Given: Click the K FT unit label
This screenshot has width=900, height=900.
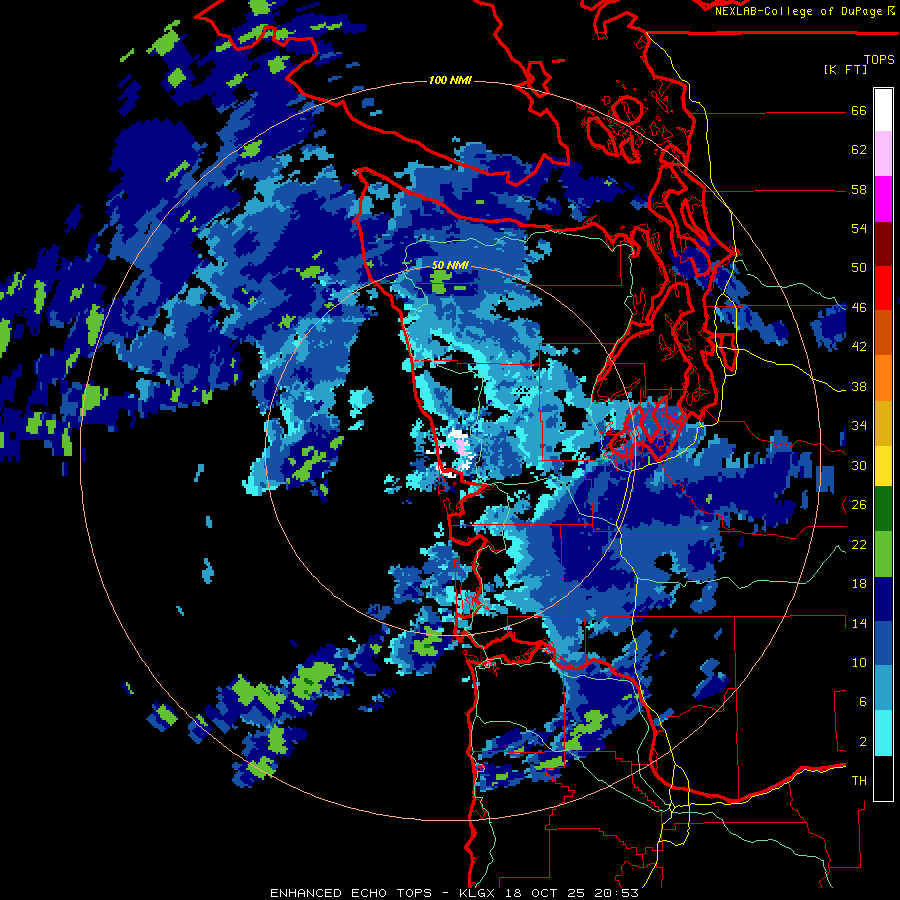Looking at the screenshot, I should click(x=846, y=70).
